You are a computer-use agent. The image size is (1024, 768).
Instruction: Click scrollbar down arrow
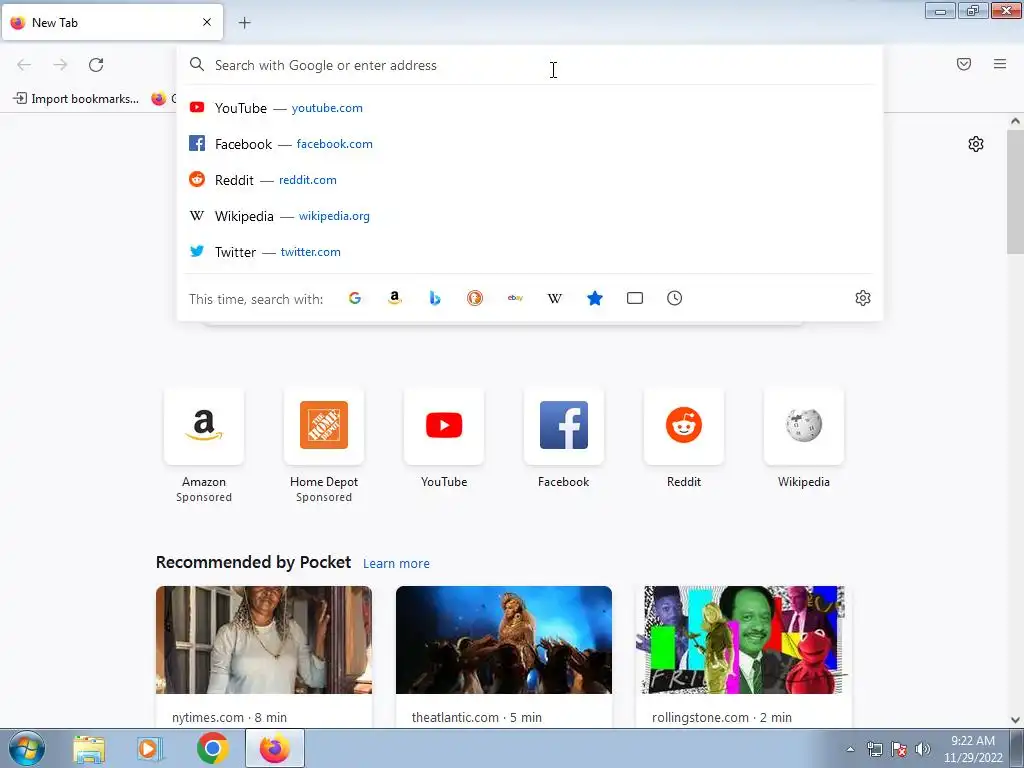tap(1015, 720)
